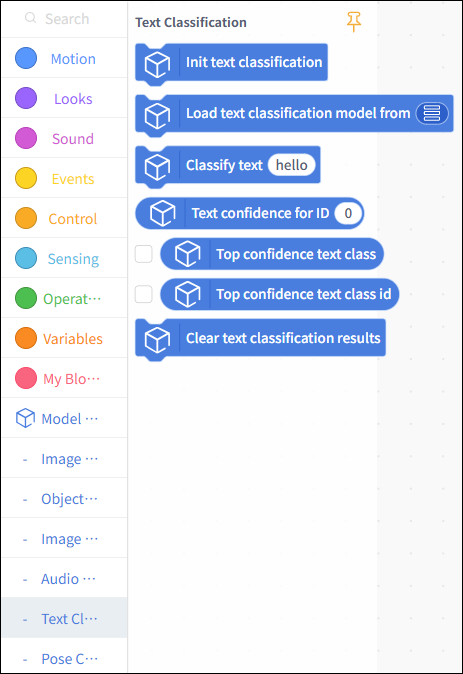Open the Pose C… sub-category item

pyautogui.click(x=64, y=658)
